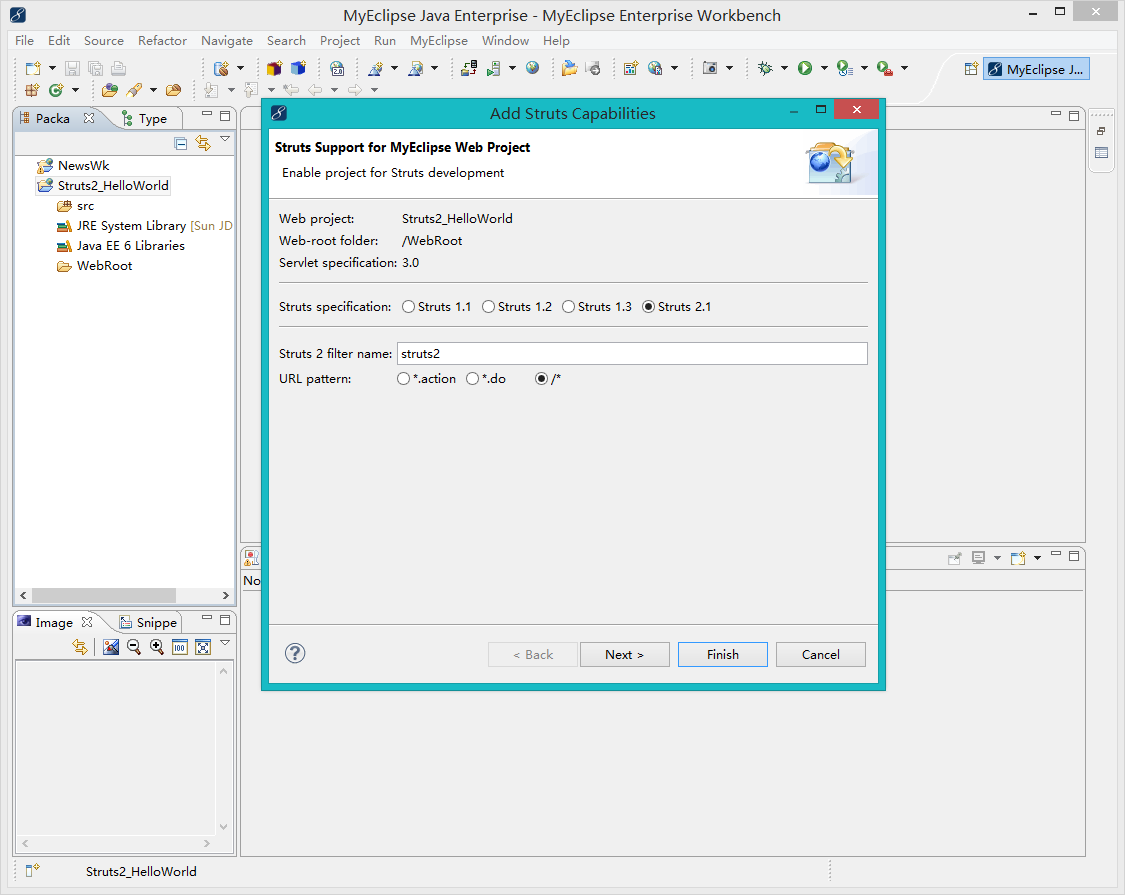This screenshot has width=1125, height=895.
Task: Click the Fit to Window icon in Image Preview
Action: [203, 647]
